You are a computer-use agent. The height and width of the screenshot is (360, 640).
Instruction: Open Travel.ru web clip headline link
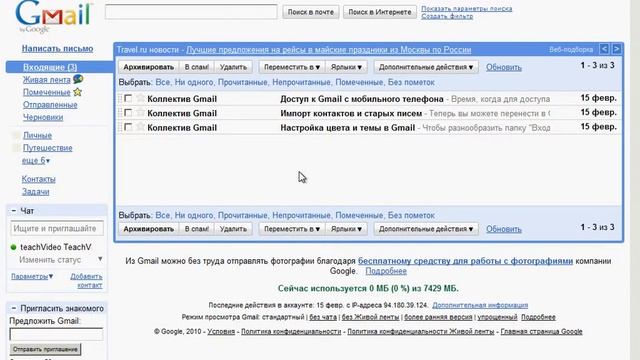tap(329, 50)
